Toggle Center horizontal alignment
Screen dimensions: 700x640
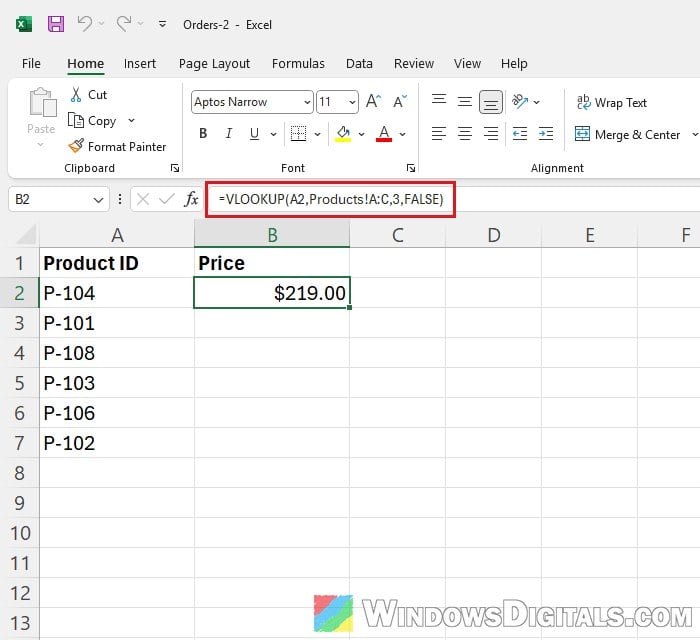(x=465, y=133)
